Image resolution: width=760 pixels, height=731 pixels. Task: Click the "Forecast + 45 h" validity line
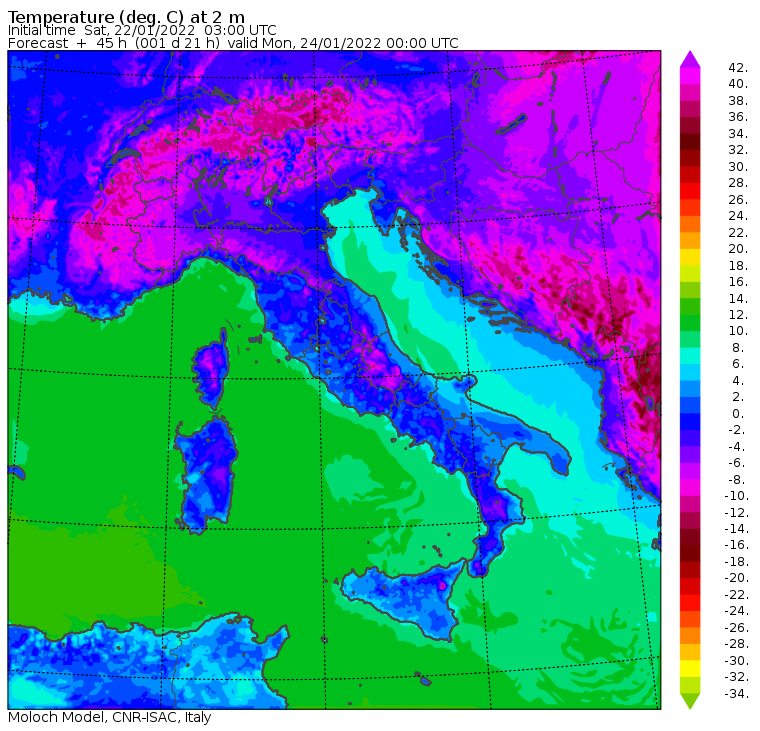[233, 43]
